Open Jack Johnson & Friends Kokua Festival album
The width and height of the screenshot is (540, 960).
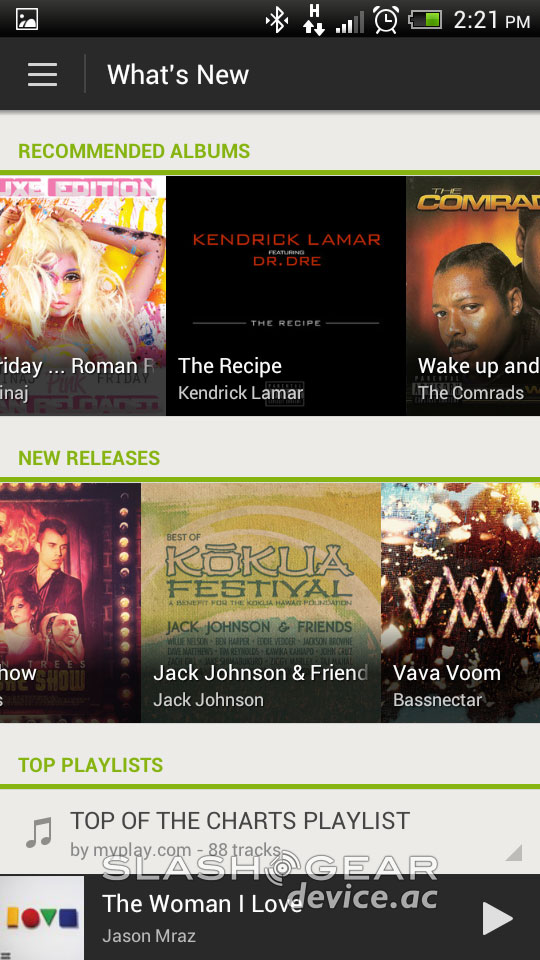pyautogui.click(x=261, y=603)
